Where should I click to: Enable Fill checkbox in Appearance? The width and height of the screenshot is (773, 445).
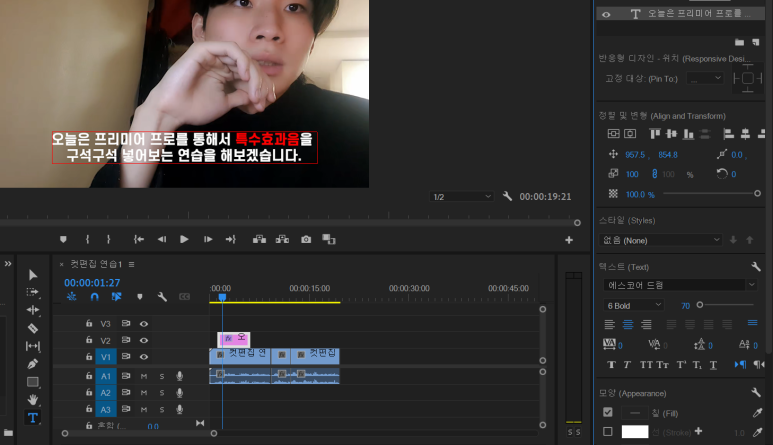point(608,412)
